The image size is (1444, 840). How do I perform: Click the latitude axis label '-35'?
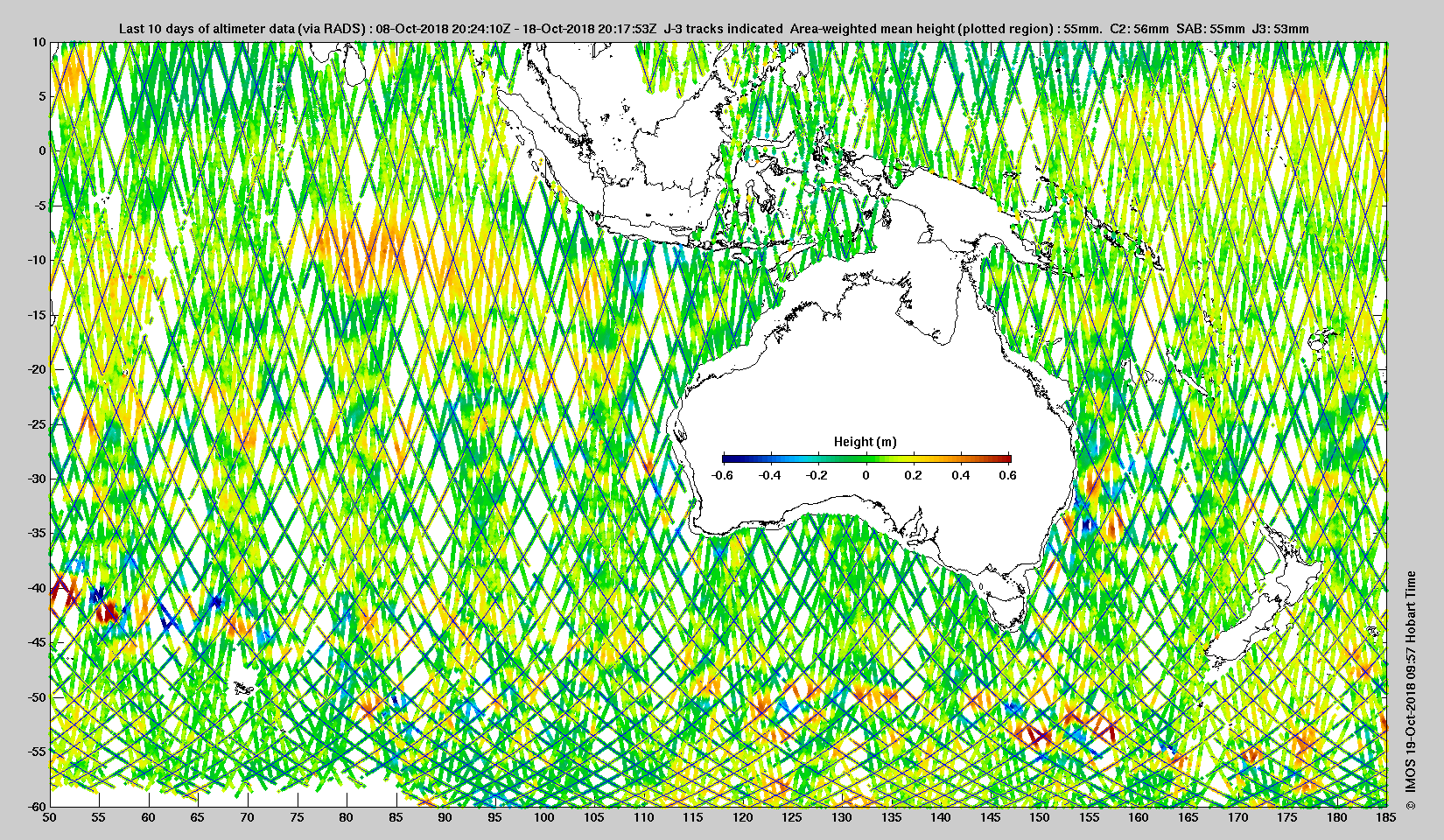coord(37,534)
